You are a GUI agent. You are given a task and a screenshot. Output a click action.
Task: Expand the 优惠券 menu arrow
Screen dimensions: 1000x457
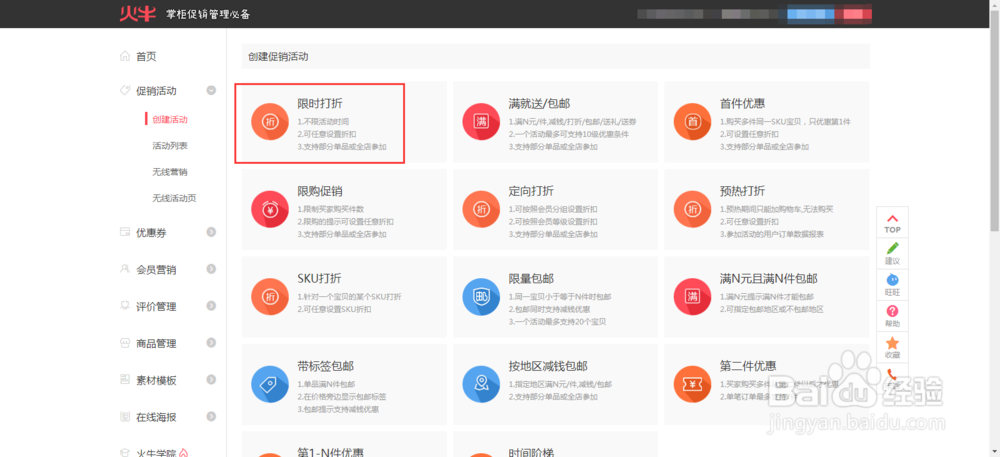coord(211,233)
